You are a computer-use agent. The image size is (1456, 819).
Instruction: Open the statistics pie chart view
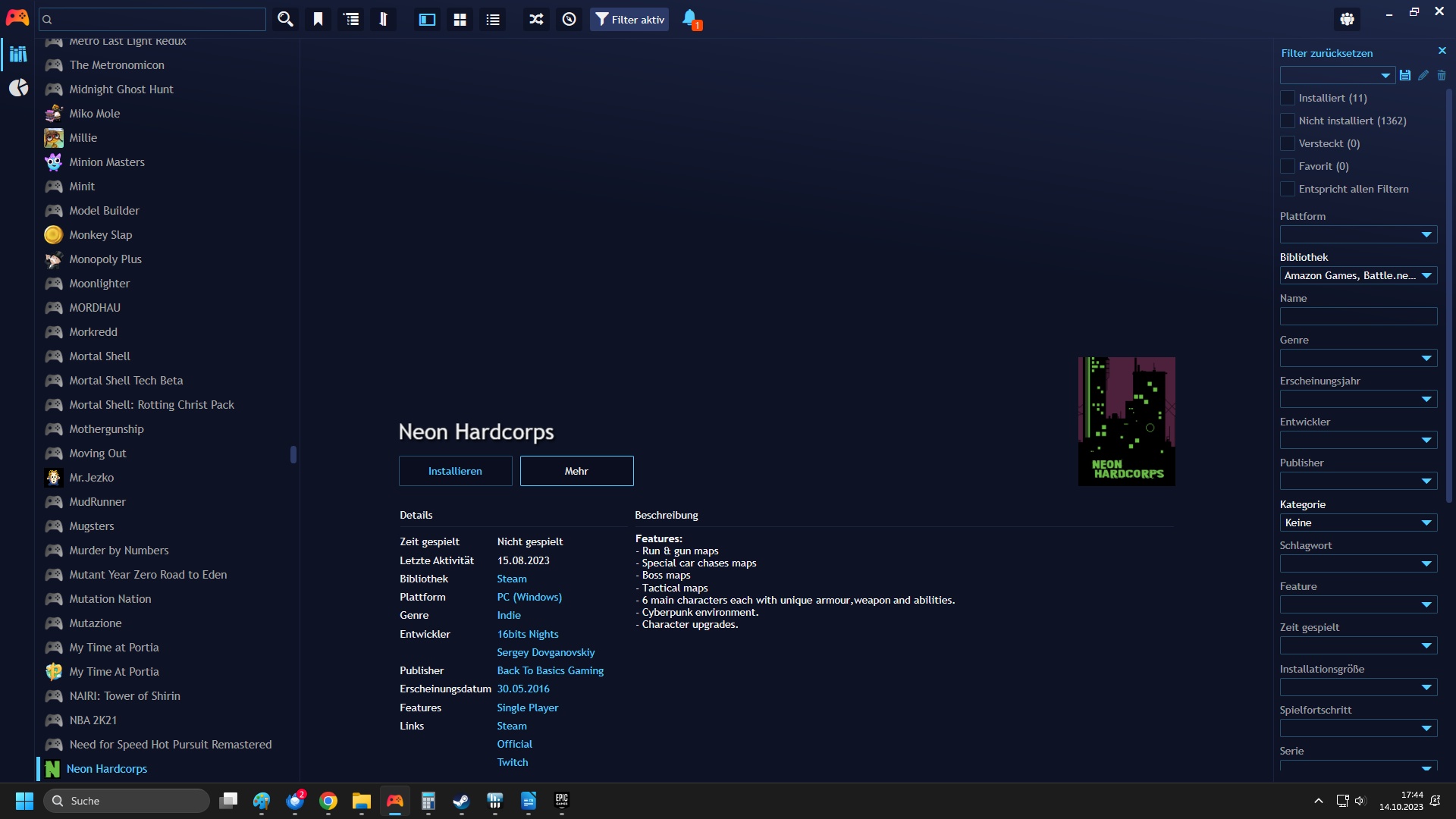point(18,88)
